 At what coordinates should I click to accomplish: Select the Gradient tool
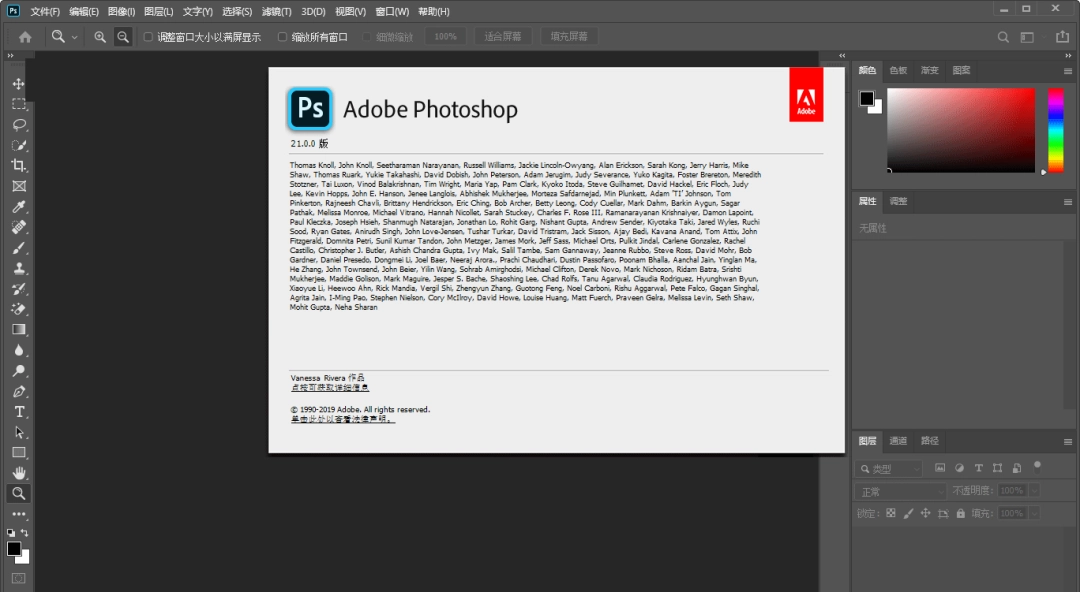(19, 329)
